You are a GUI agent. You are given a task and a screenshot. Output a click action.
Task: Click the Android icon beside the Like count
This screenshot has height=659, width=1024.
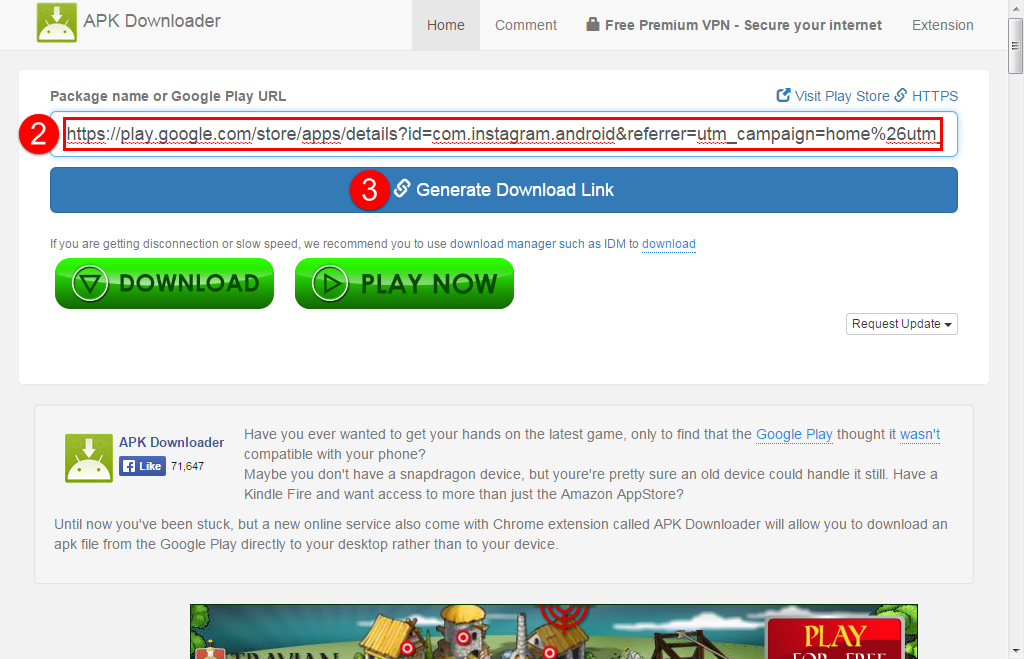tap(89, 458)
